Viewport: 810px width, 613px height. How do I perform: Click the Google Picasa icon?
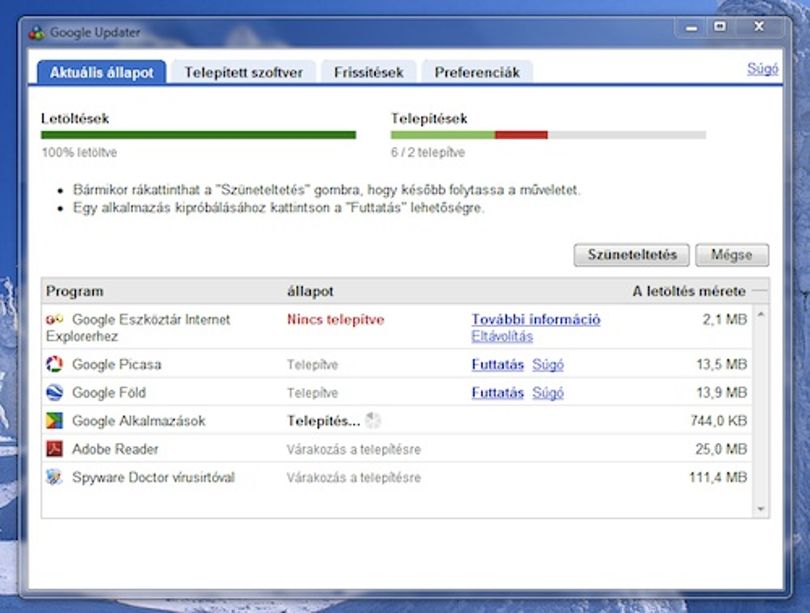[x=54, y=364]
